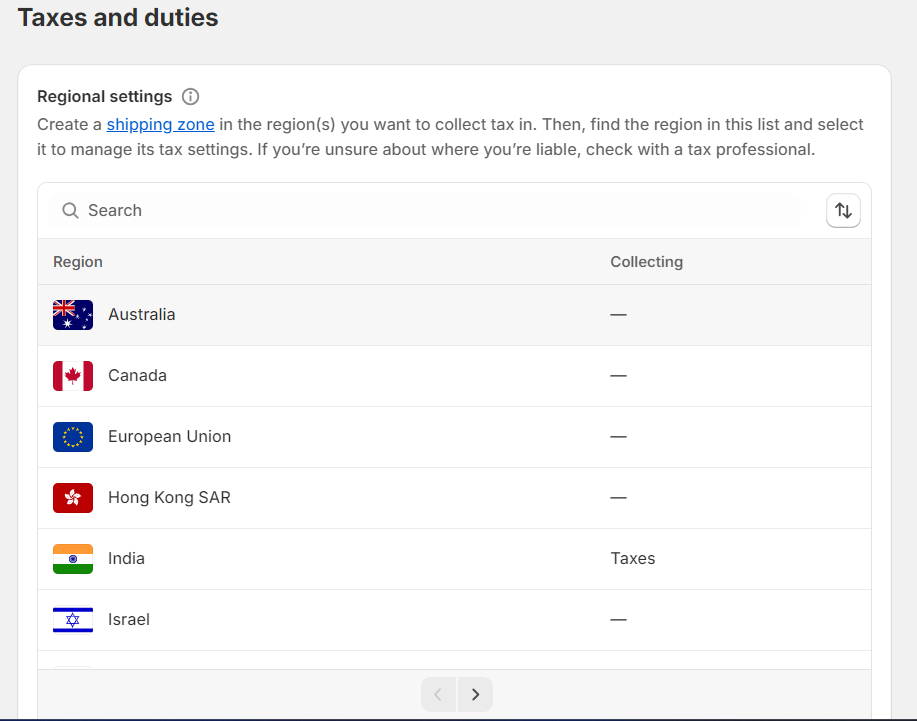Click the sort arrows button
917x721 pixels.
coord(843,211)
